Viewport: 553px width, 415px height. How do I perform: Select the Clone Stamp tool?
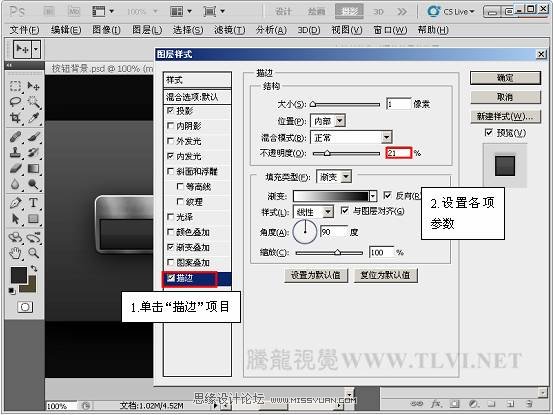click(x=15, y=152)
